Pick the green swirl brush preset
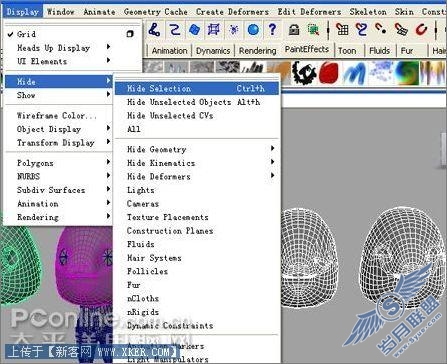 [406, 73]
